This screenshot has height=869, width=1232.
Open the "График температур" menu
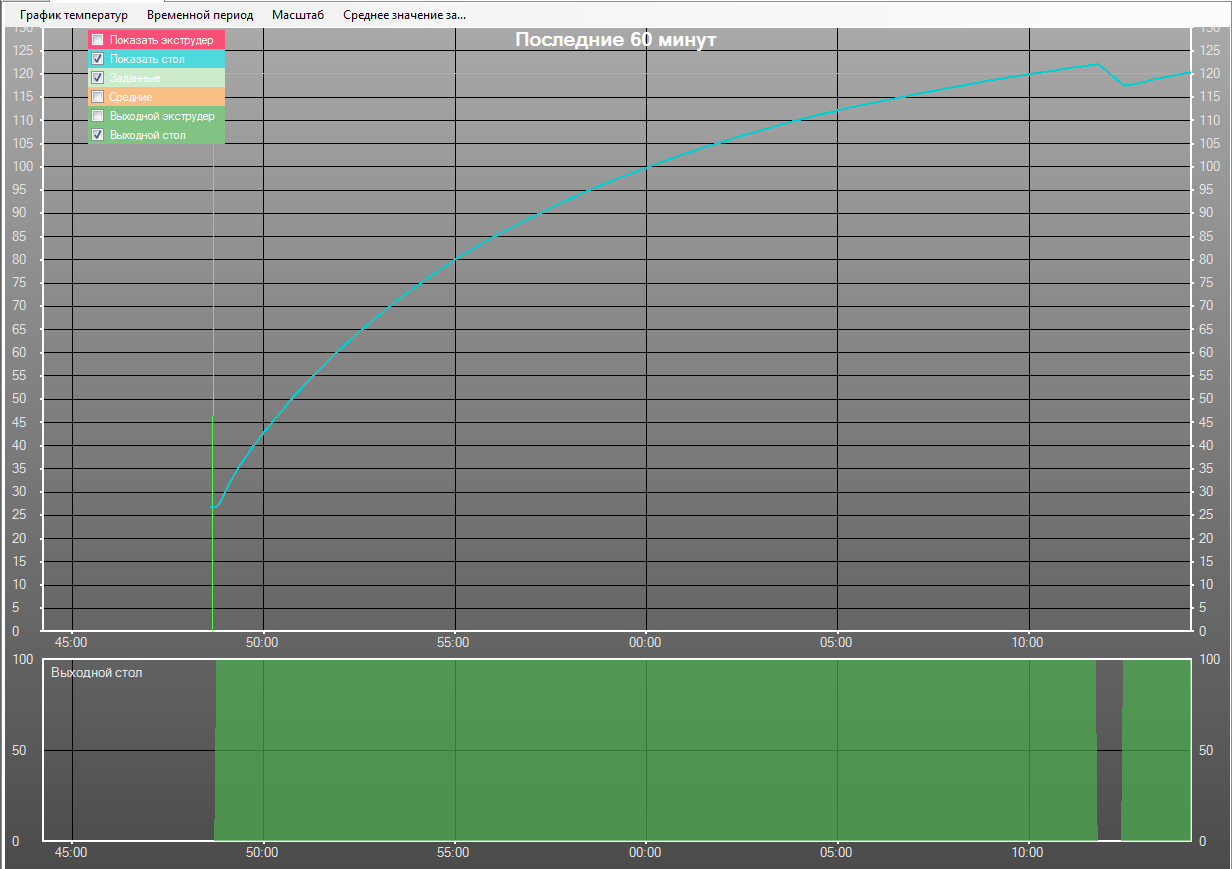[74, 15]
